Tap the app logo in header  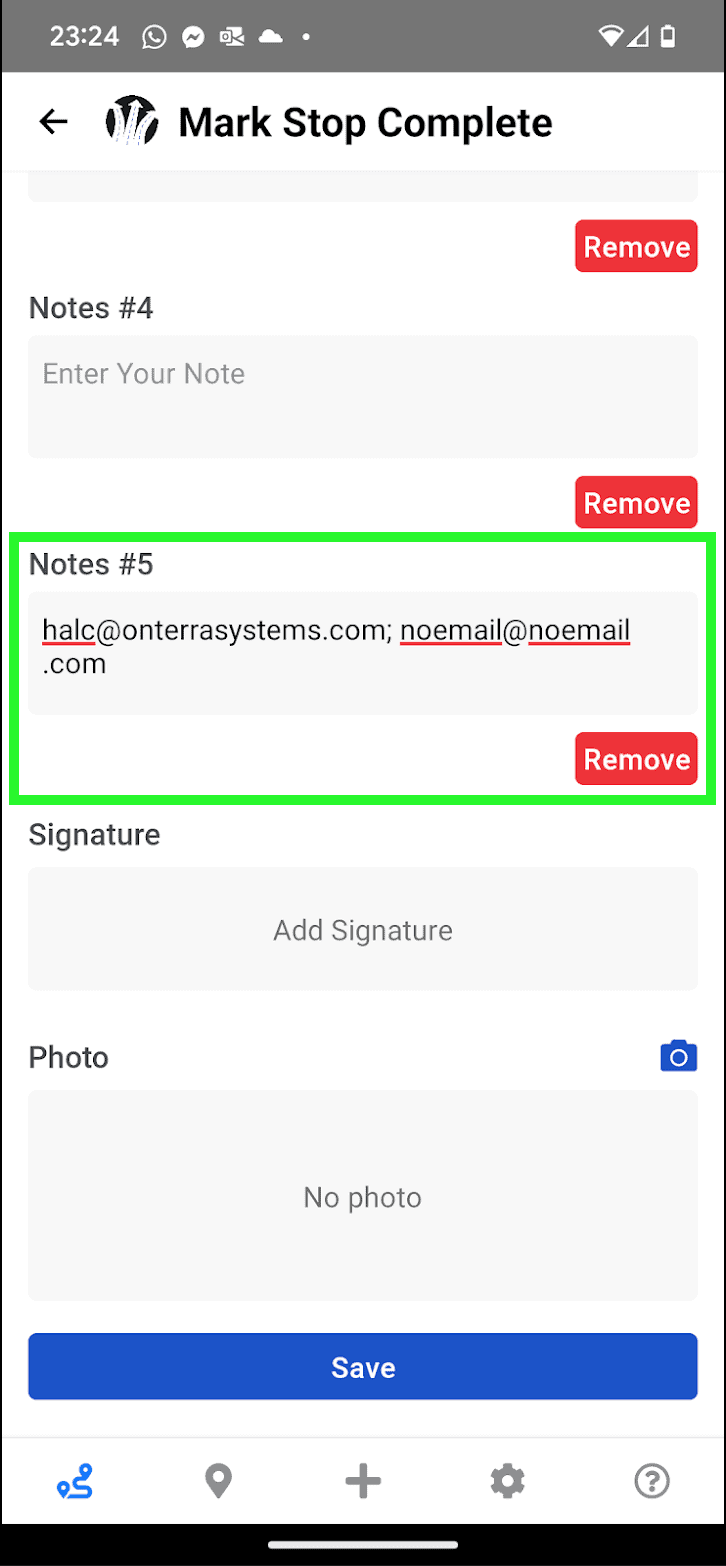(x=132, y=122)
